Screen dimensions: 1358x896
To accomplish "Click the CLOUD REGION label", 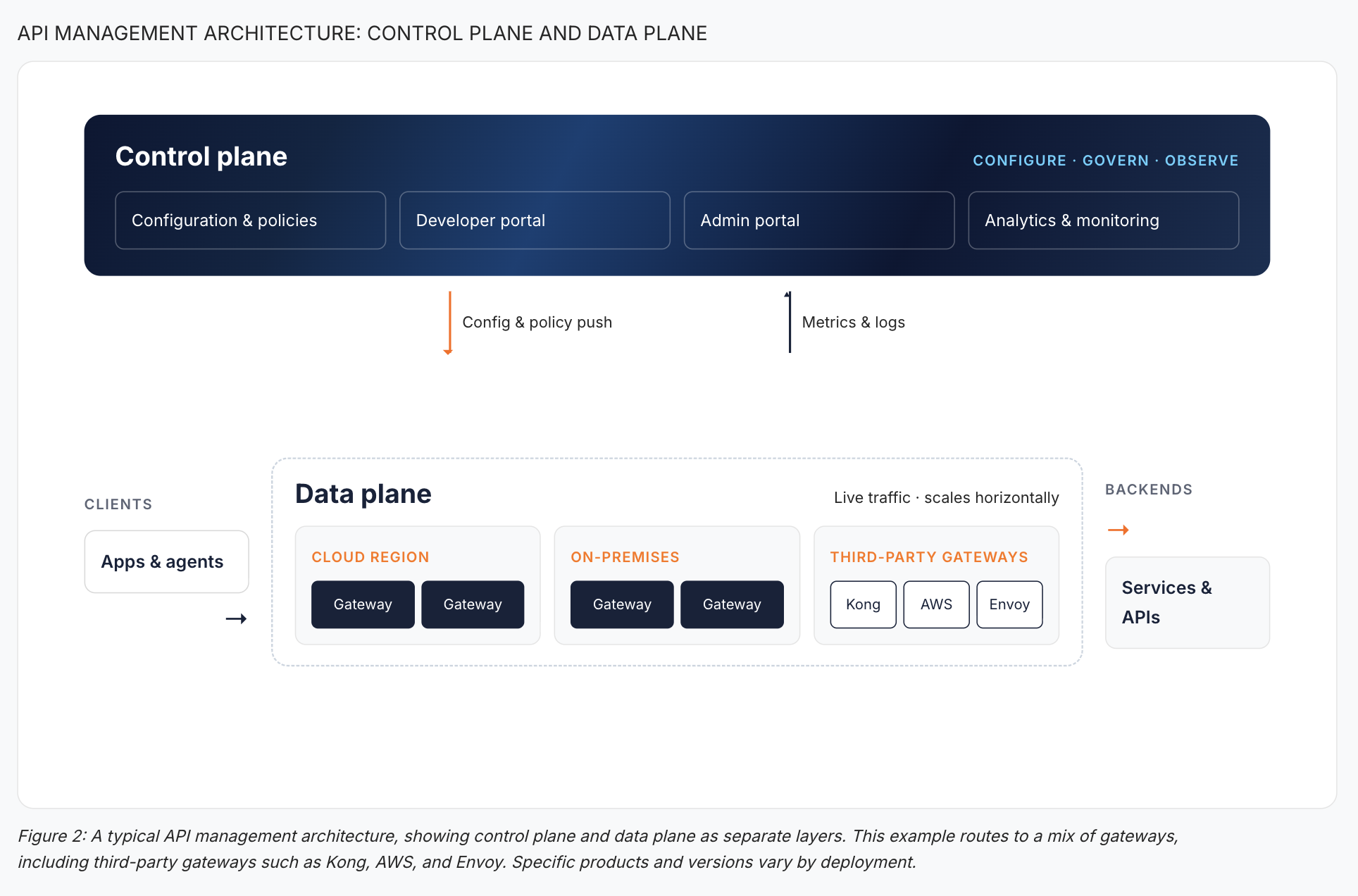I will tap(370, 557).
